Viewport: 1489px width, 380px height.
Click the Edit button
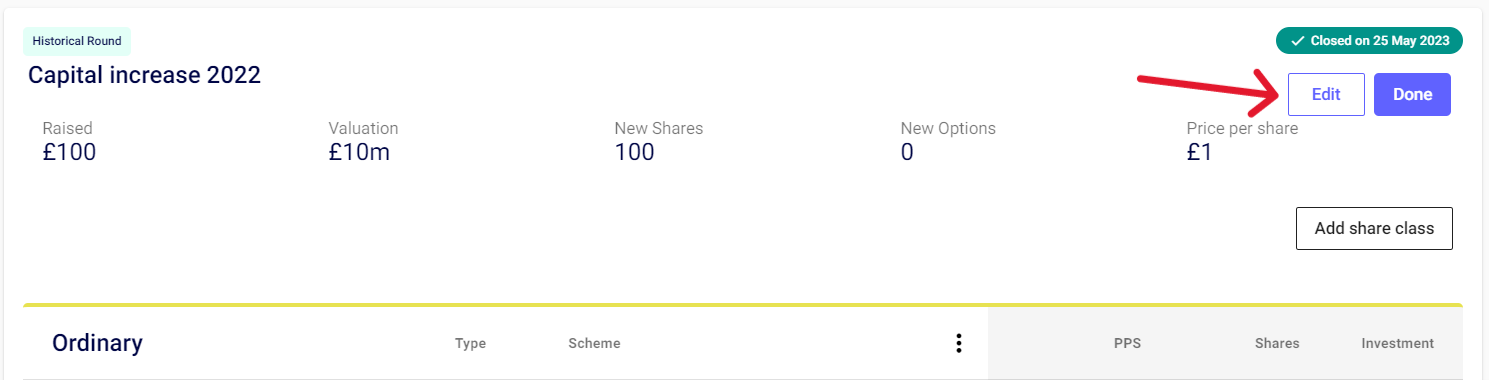click(x=1326, y=95)
